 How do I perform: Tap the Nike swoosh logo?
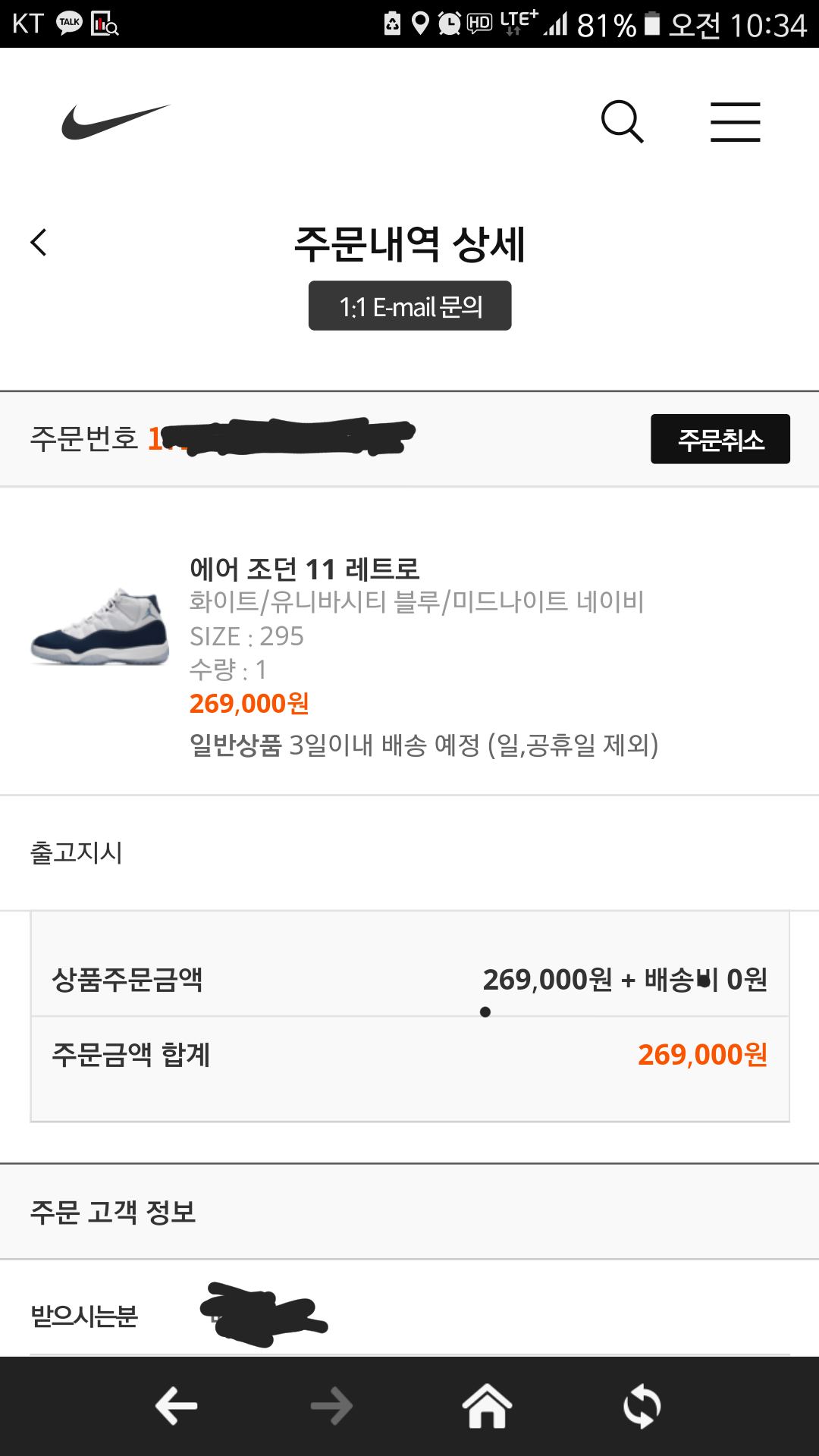(115, 122)
